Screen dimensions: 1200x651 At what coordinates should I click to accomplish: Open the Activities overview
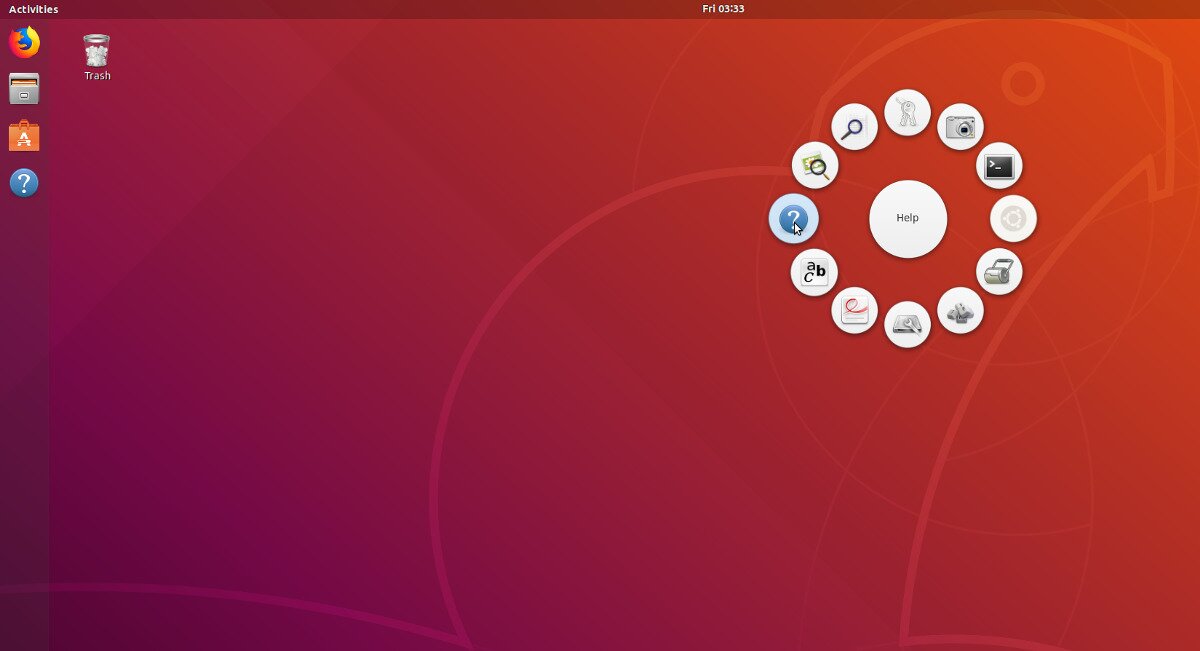33,9
